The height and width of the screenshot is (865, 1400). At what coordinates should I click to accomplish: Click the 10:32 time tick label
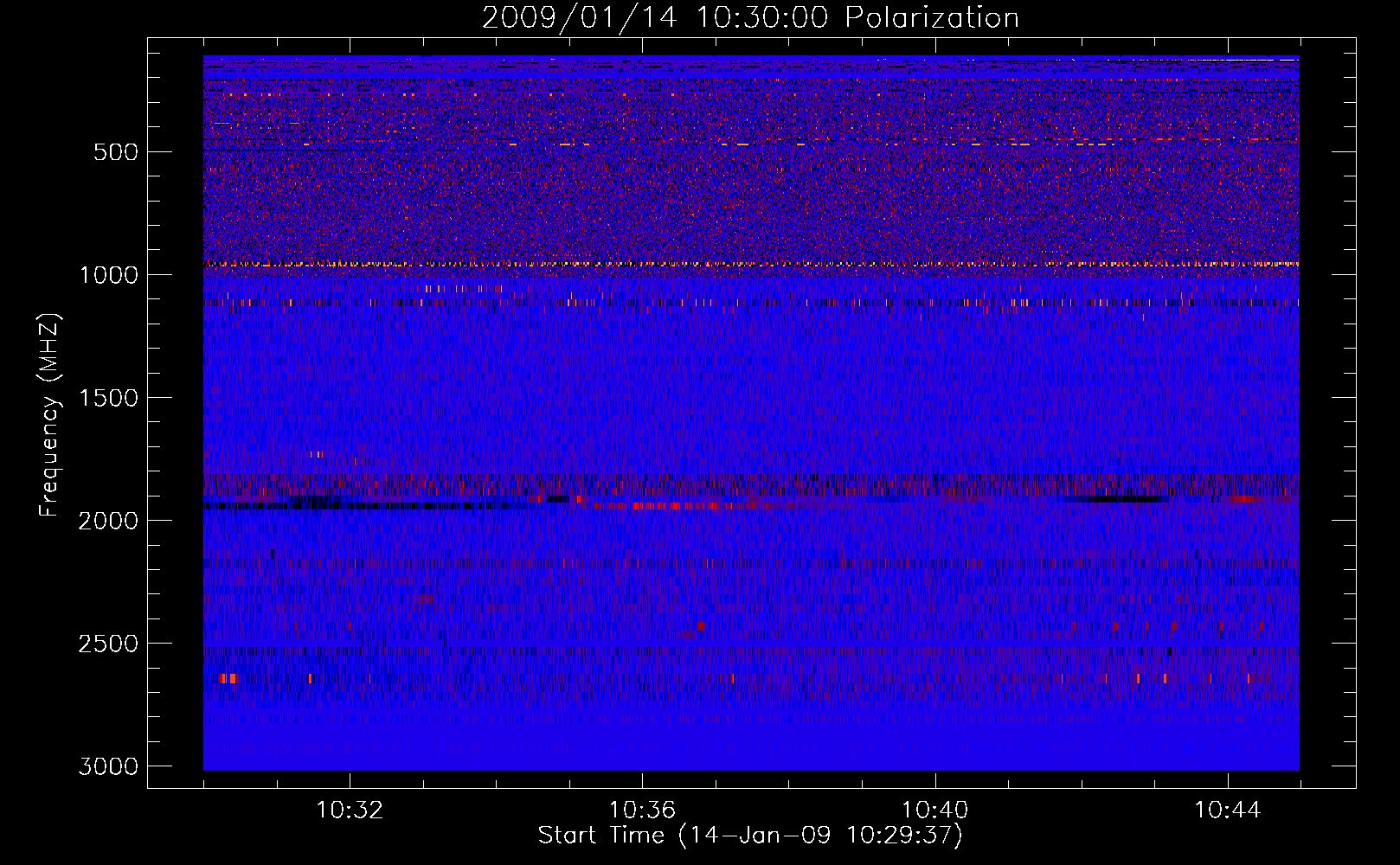350,811
